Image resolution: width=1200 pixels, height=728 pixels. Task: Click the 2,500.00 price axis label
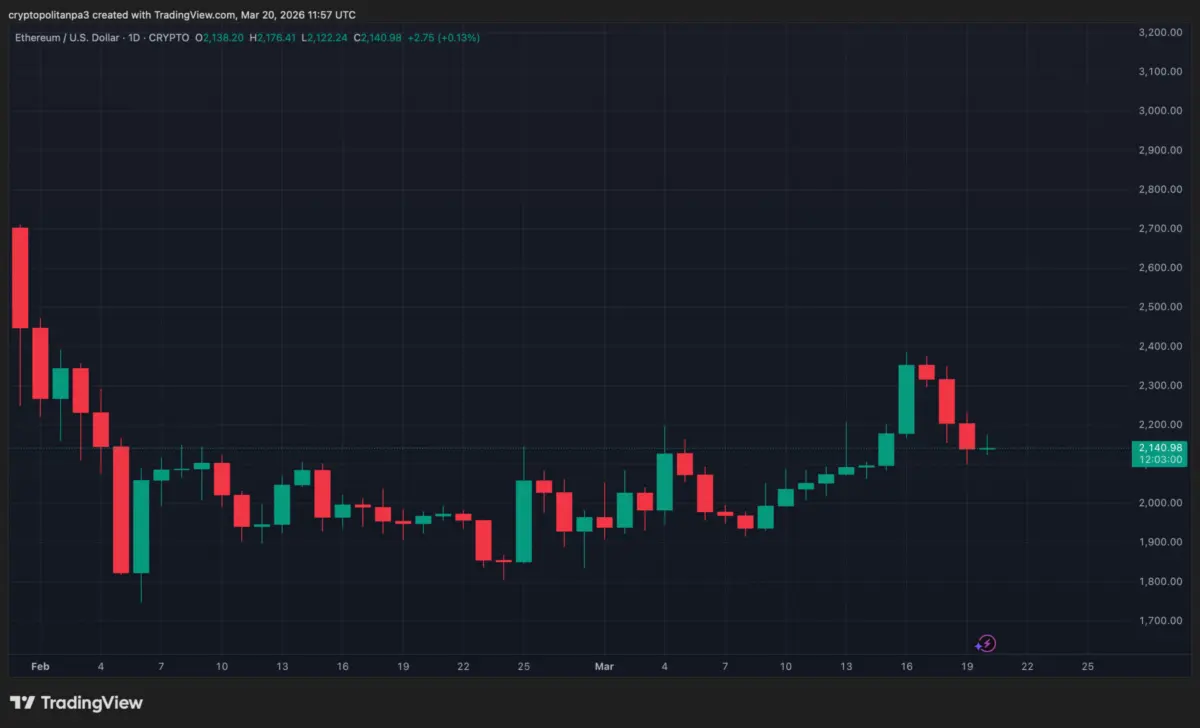point(1160,307)
